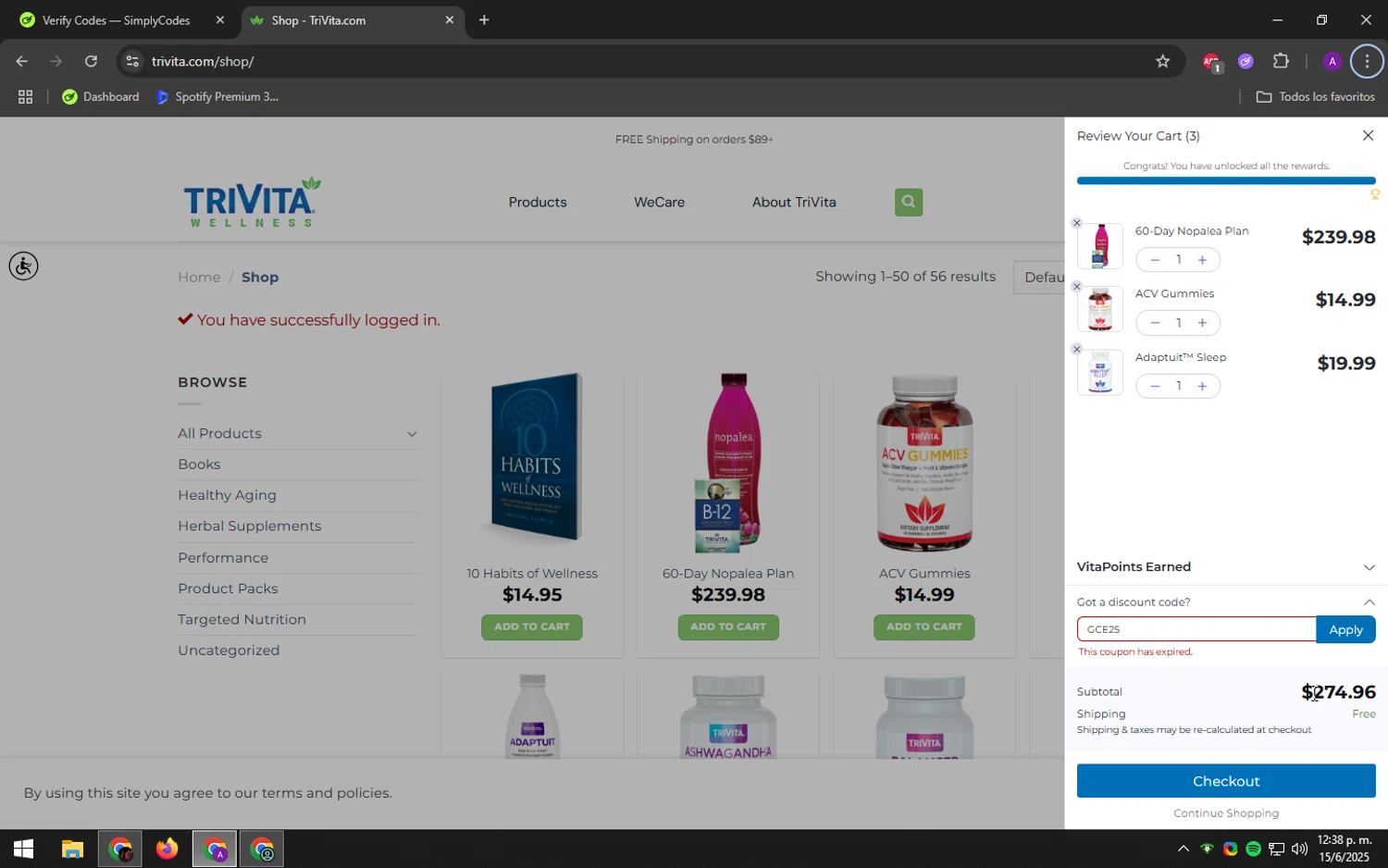Image resolution: width=1388 pixels, height=868 pixels.
Task: Click the TriVita Wellness logo
Action: click(x=252, y=202)
